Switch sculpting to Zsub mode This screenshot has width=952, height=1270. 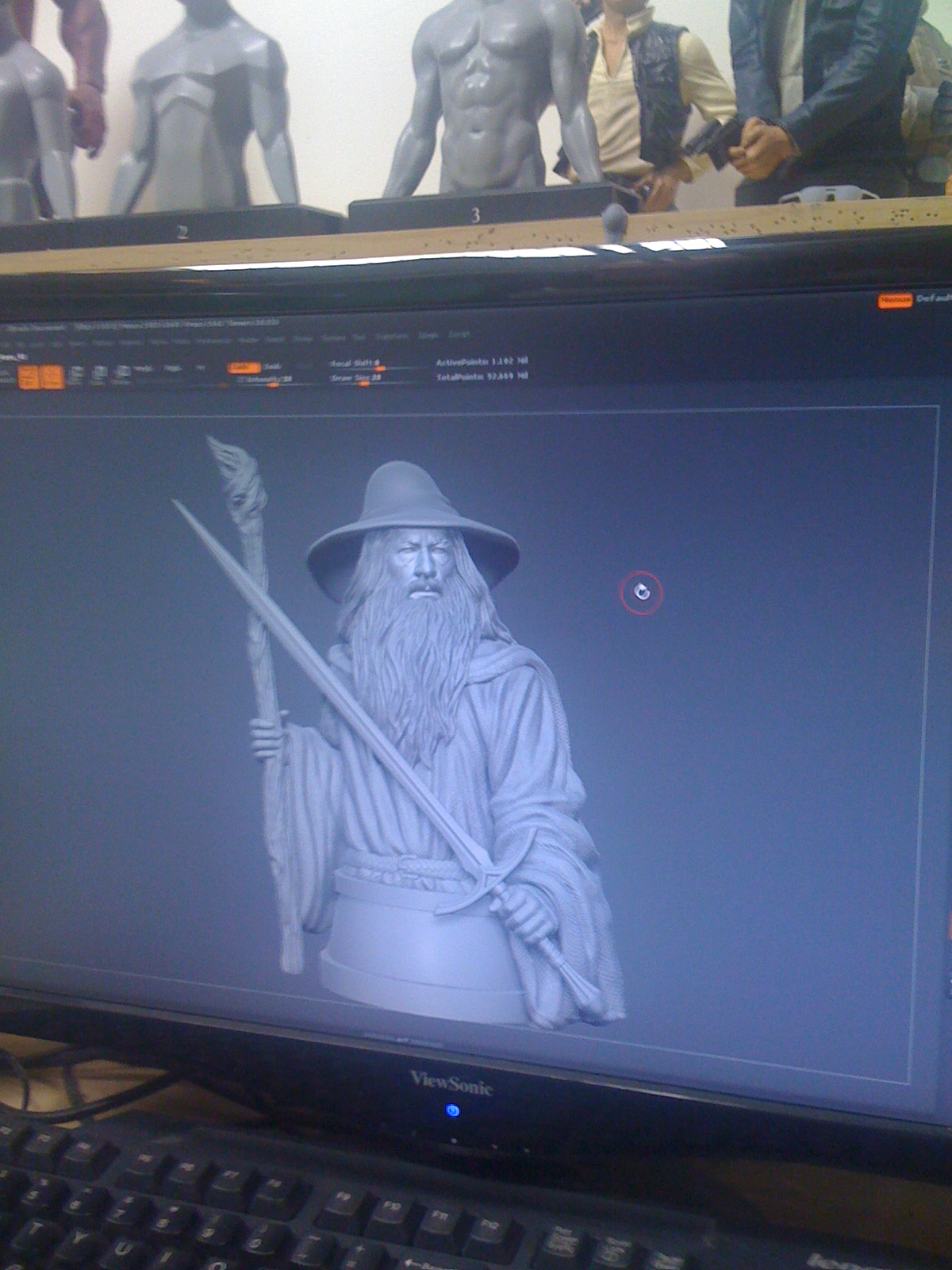pyautogui.click(x=272, y=367)
